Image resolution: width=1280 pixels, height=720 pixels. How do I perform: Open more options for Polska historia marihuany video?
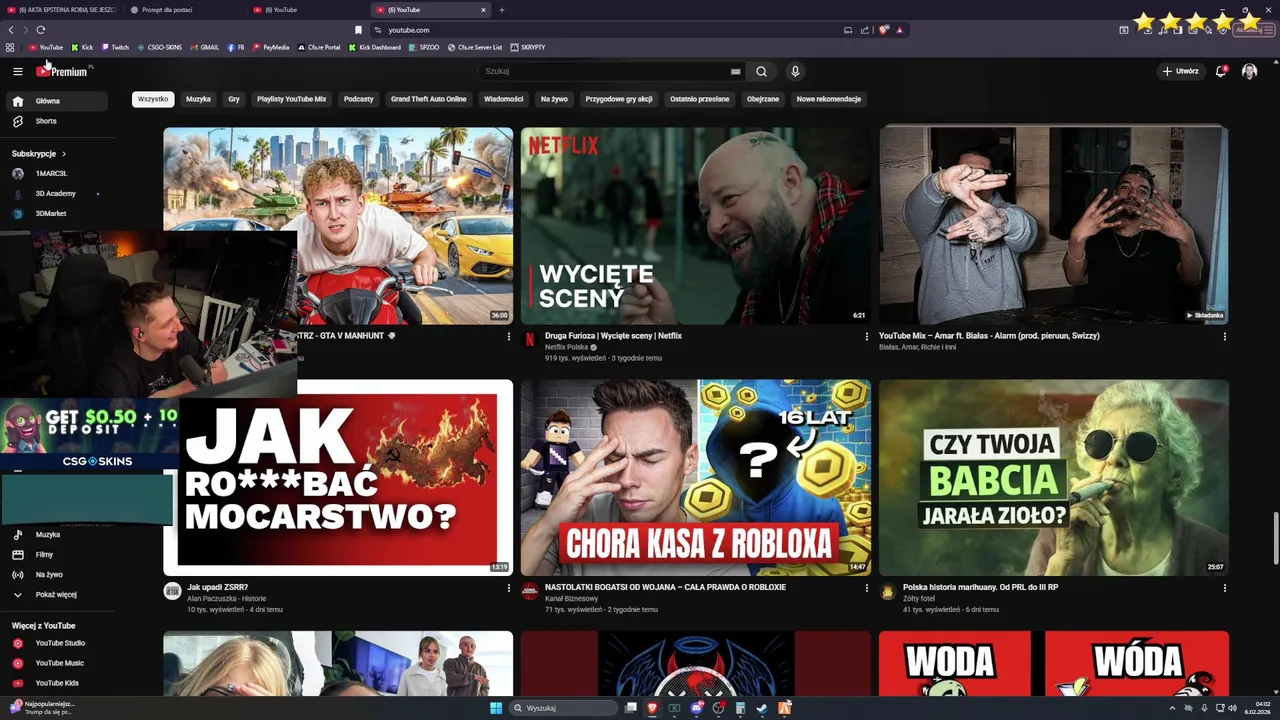(1225, 588)
